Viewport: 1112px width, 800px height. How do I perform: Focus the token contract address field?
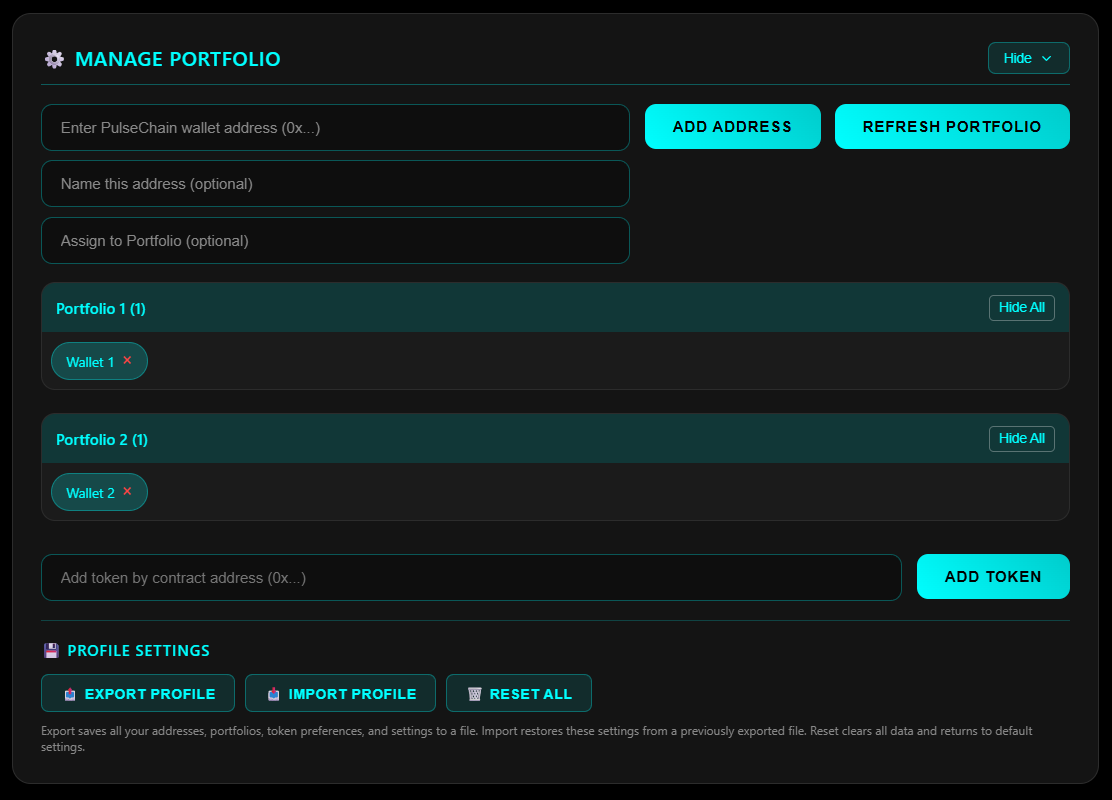pyautogui.click(x=471, y=577)
